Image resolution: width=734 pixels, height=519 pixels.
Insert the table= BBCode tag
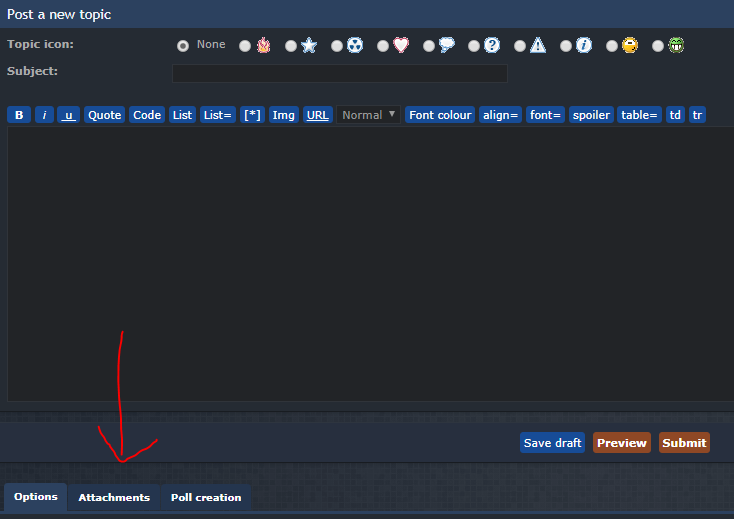(x=639, y=115)
